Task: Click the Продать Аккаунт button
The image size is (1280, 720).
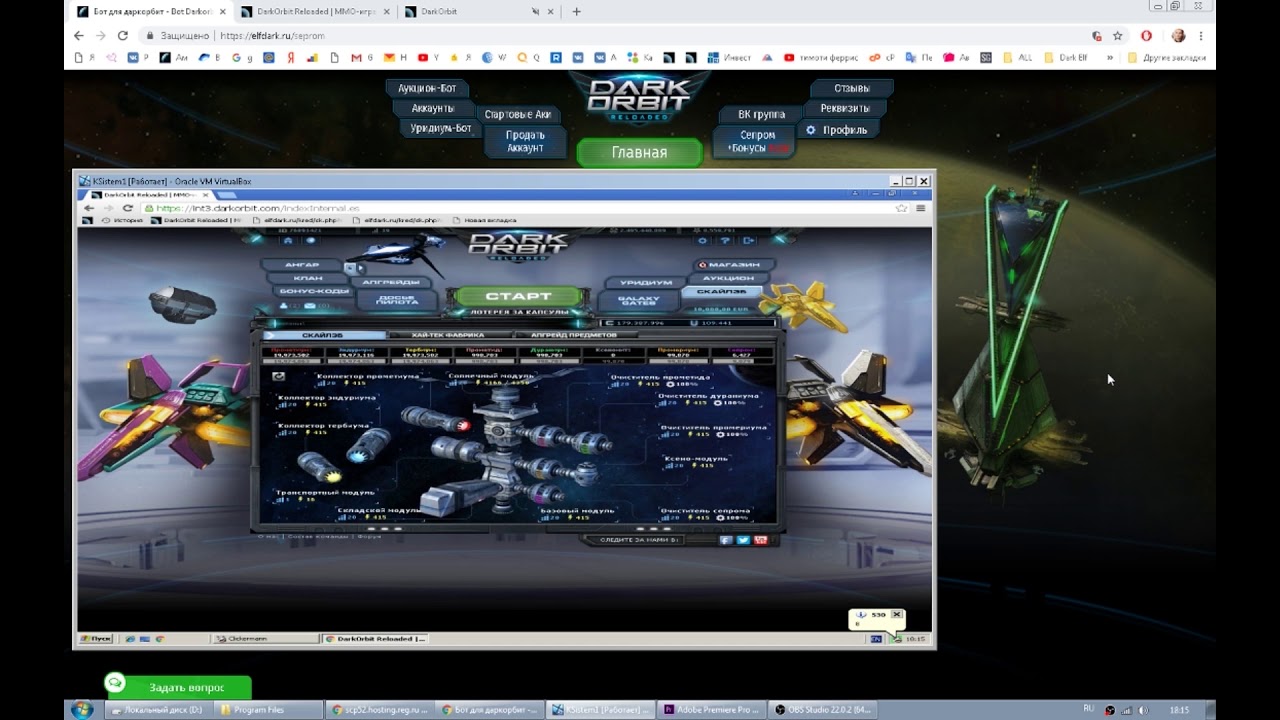Action: (525, 141)
